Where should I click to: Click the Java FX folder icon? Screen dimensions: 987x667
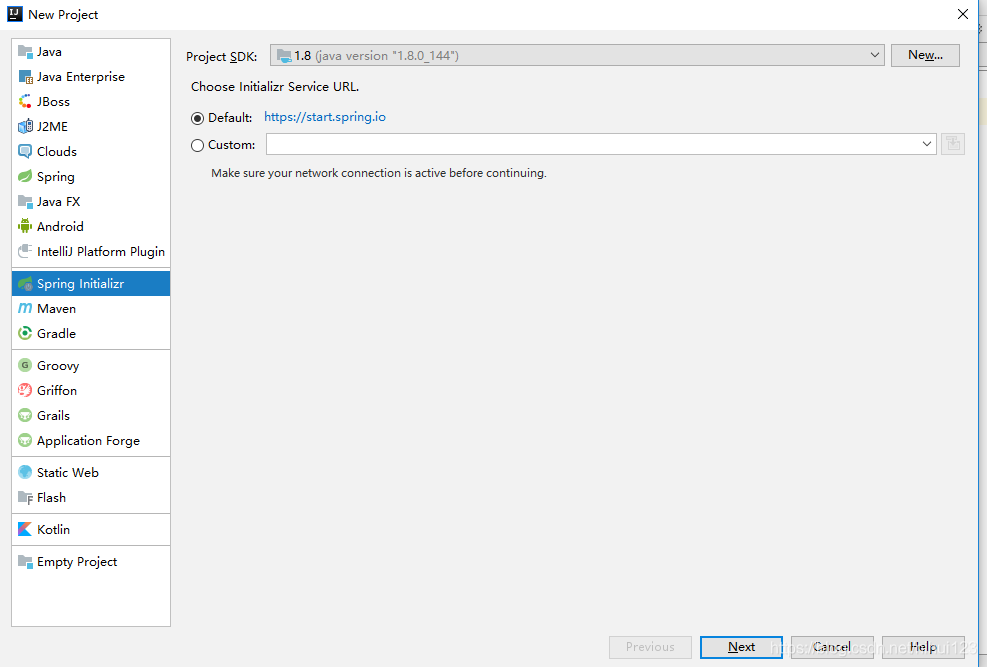coord(25,201)
